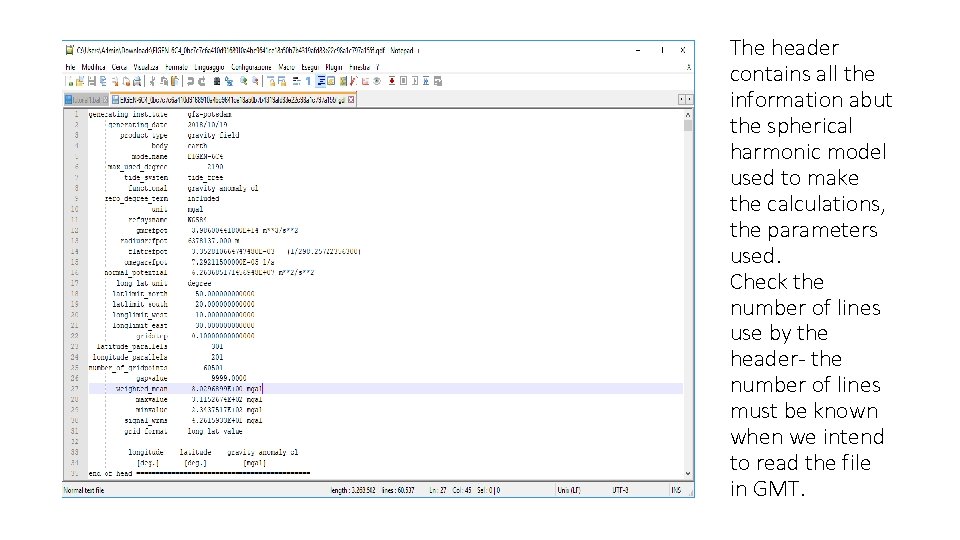Image resolution: width=960 pixels, height=540 pixels.
Task: Click the Copy toolbar icon
Action: tap(163, 81)
